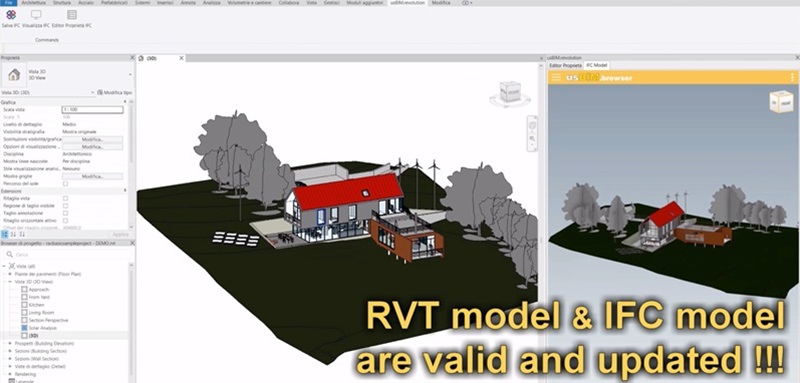This screenshot has height=383, width=800.
Task: Click the Applica button
Action: pos(120,234)
